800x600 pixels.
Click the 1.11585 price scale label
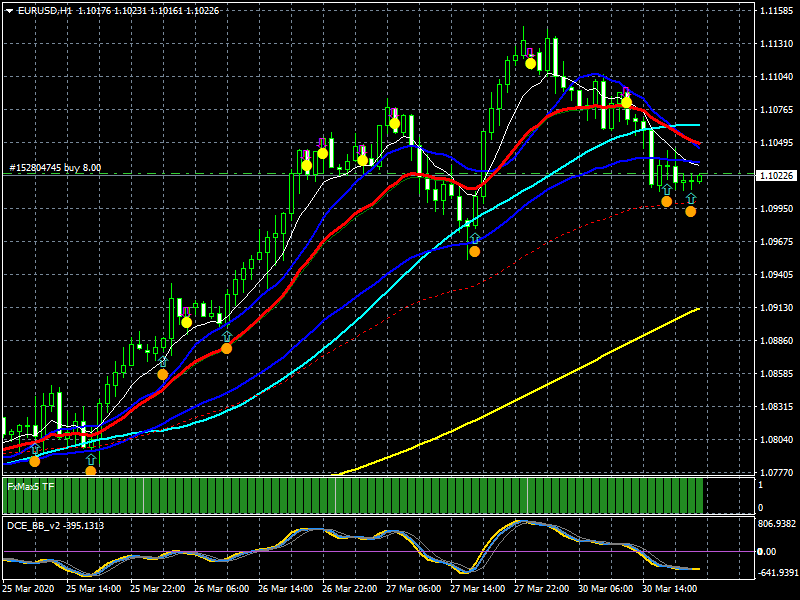[777, 11]
